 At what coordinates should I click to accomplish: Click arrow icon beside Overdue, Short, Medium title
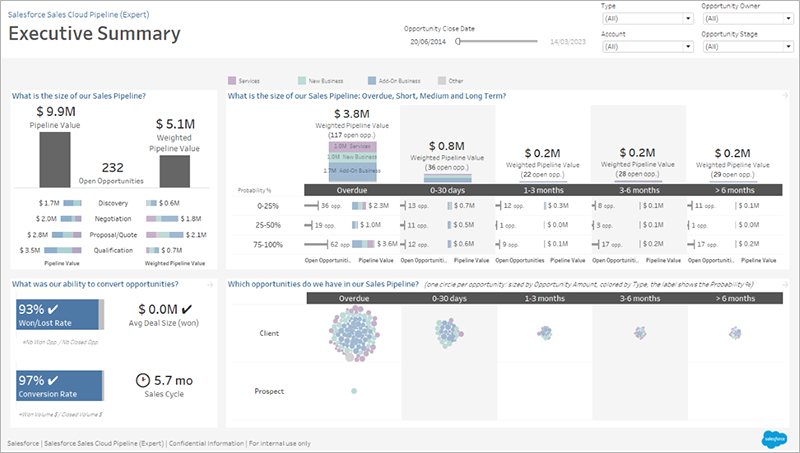785,95
